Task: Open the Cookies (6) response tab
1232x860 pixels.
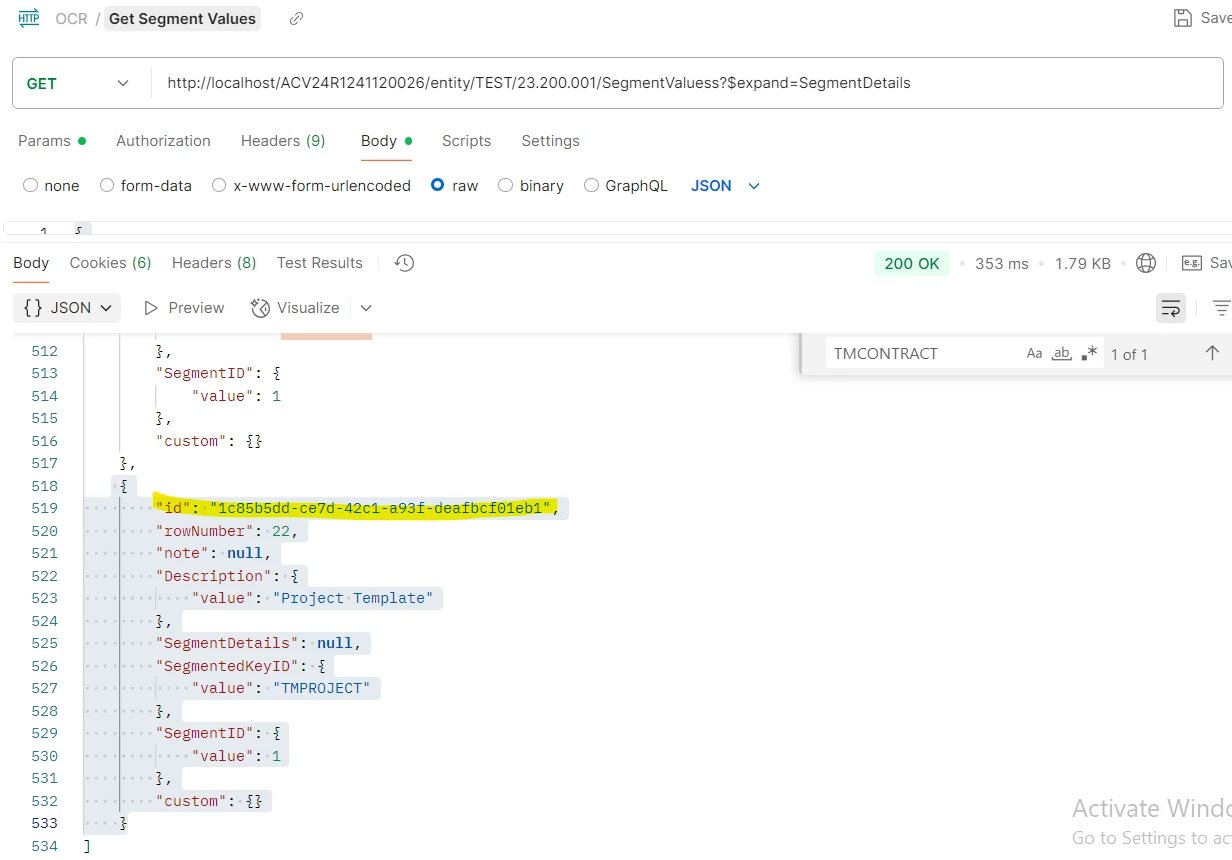Action: coord(110,262)
